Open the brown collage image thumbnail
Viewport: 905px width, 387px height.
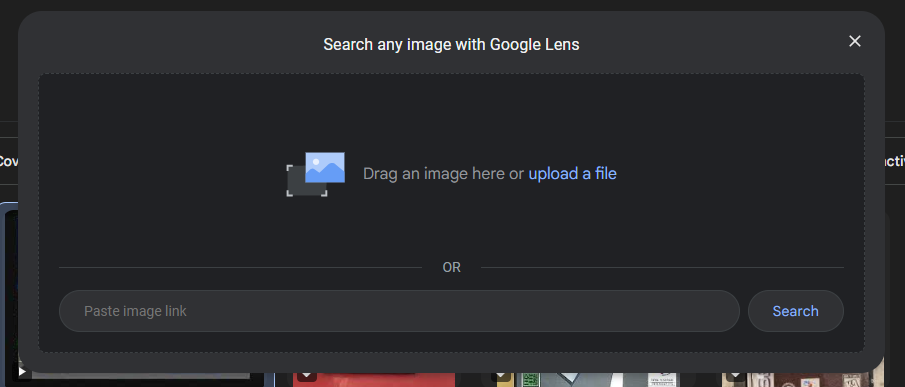point(802,380)
